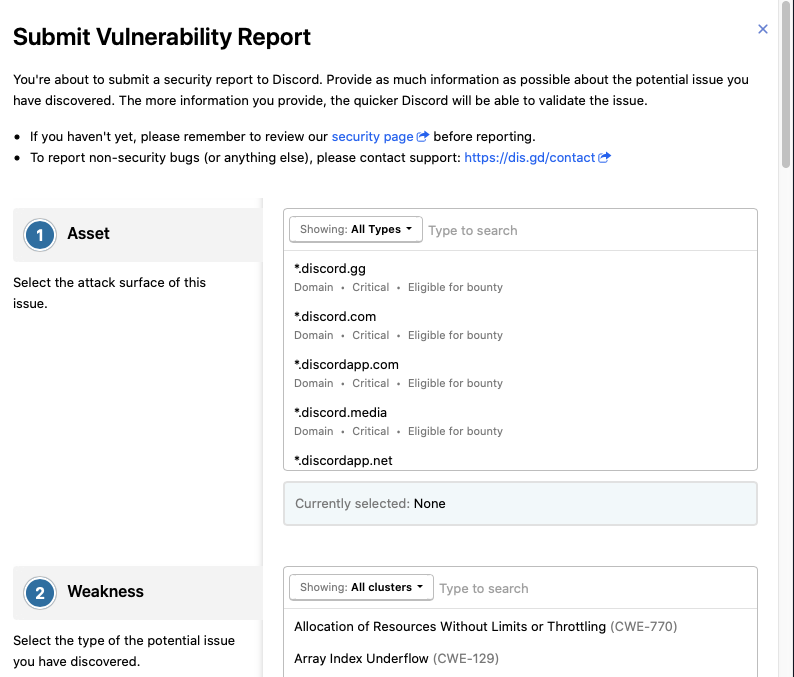The width and height of the screenshot is (794, 677).
Task: Click the Currently selected: None box
Action: coord(520,503)
